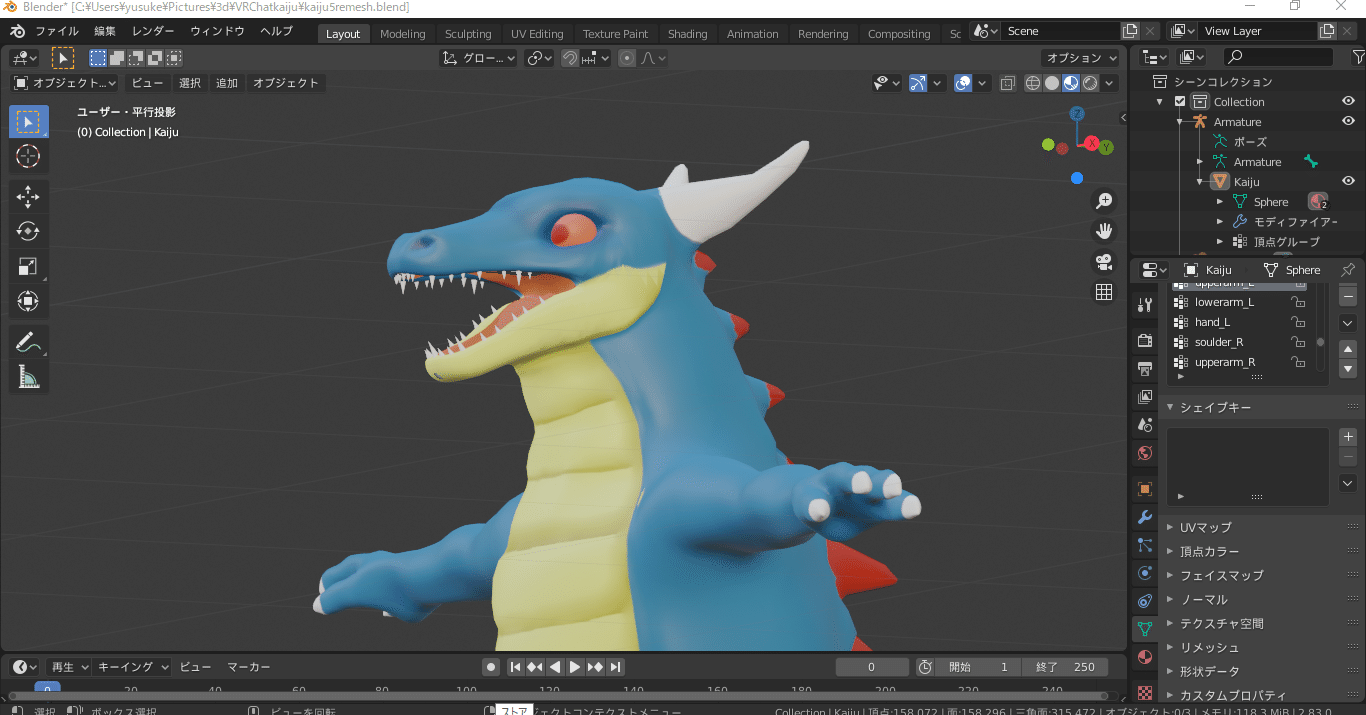Select the Annotate tool
Screen dimensions: 1366x715
pyautogui.click(x=28, y=341)
